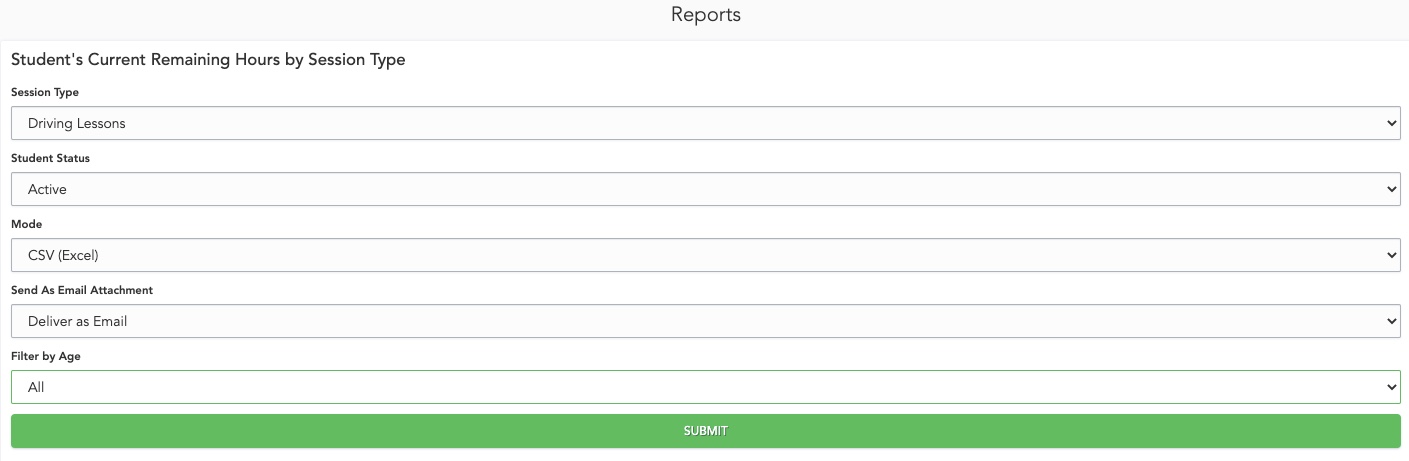Click the Student's Current Remaining Hours section title

click(x=208, y=60)
